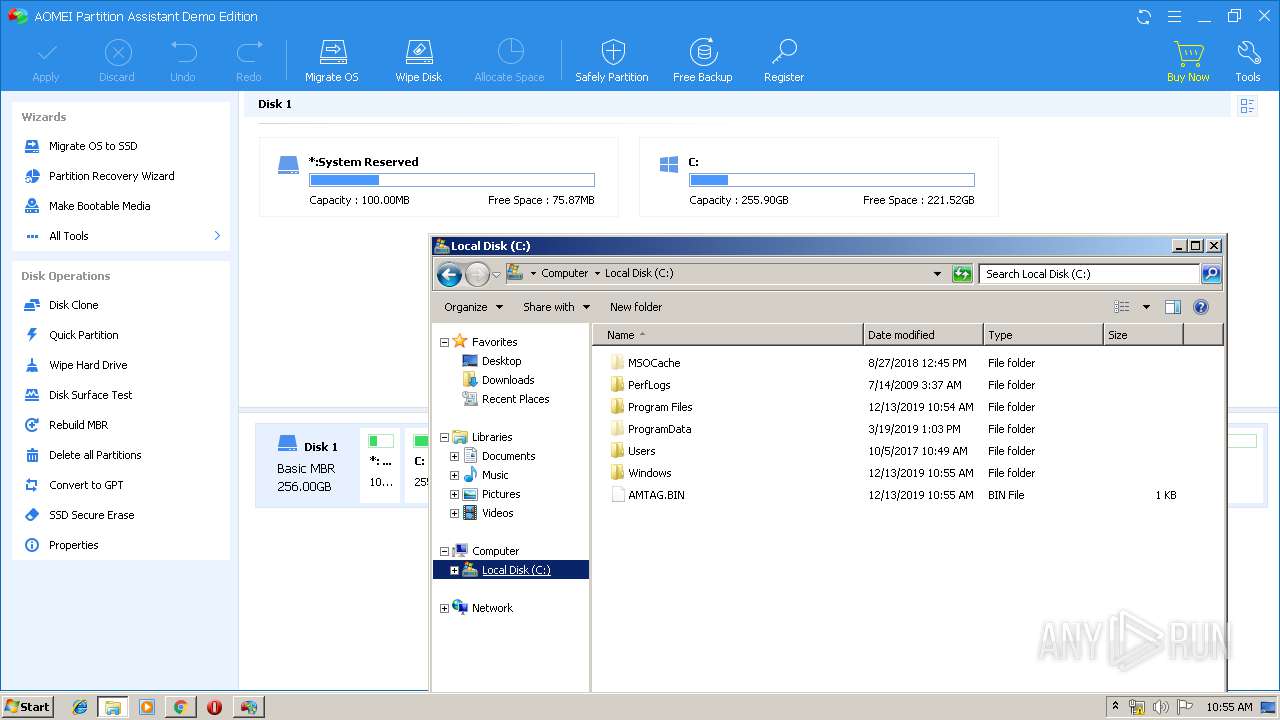Screen dimensions: 1280x720
Task: Click the address bar refresh button
Action: click(x=962, y=274)
